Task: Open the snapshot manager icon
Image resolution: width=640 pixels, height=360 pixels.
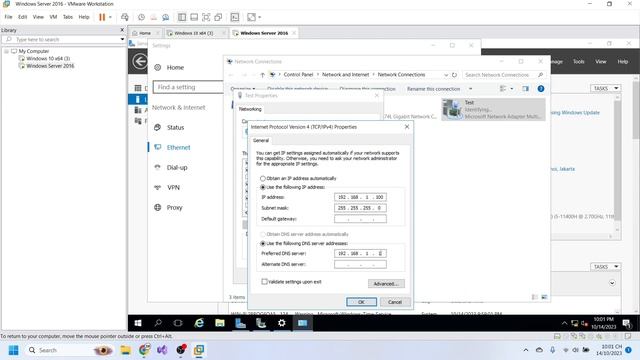Action: coord(165,17)
